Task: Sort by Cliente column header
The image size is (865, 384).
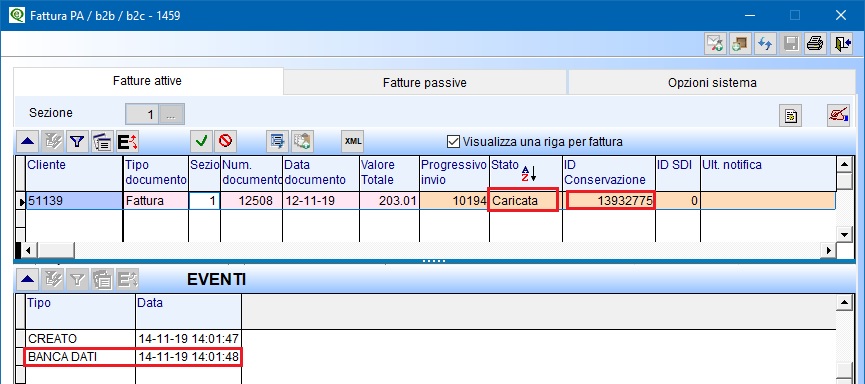Action: [x=74, y=172]
